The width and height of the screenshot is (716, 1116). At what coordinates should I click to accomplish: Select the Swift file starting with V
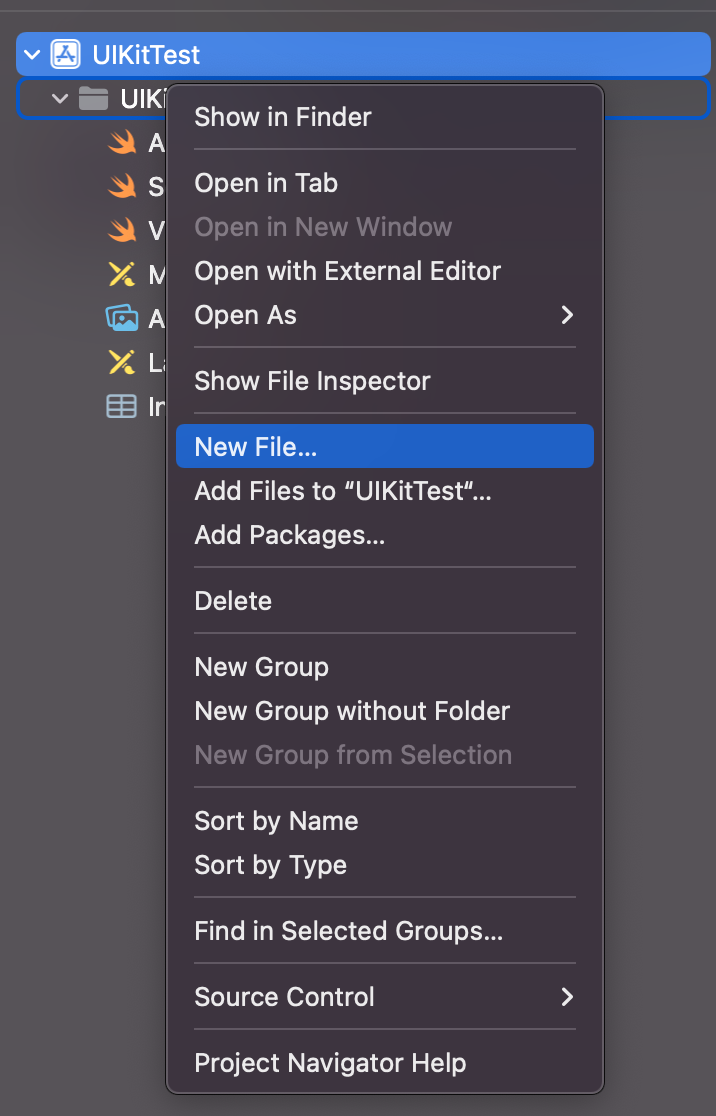[x=122, y=231]
